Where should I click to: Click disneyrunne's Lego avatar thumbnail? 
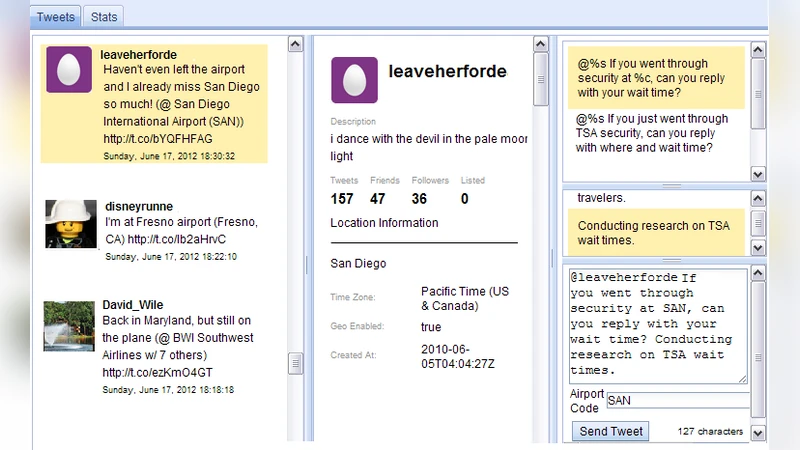(69, 223)
